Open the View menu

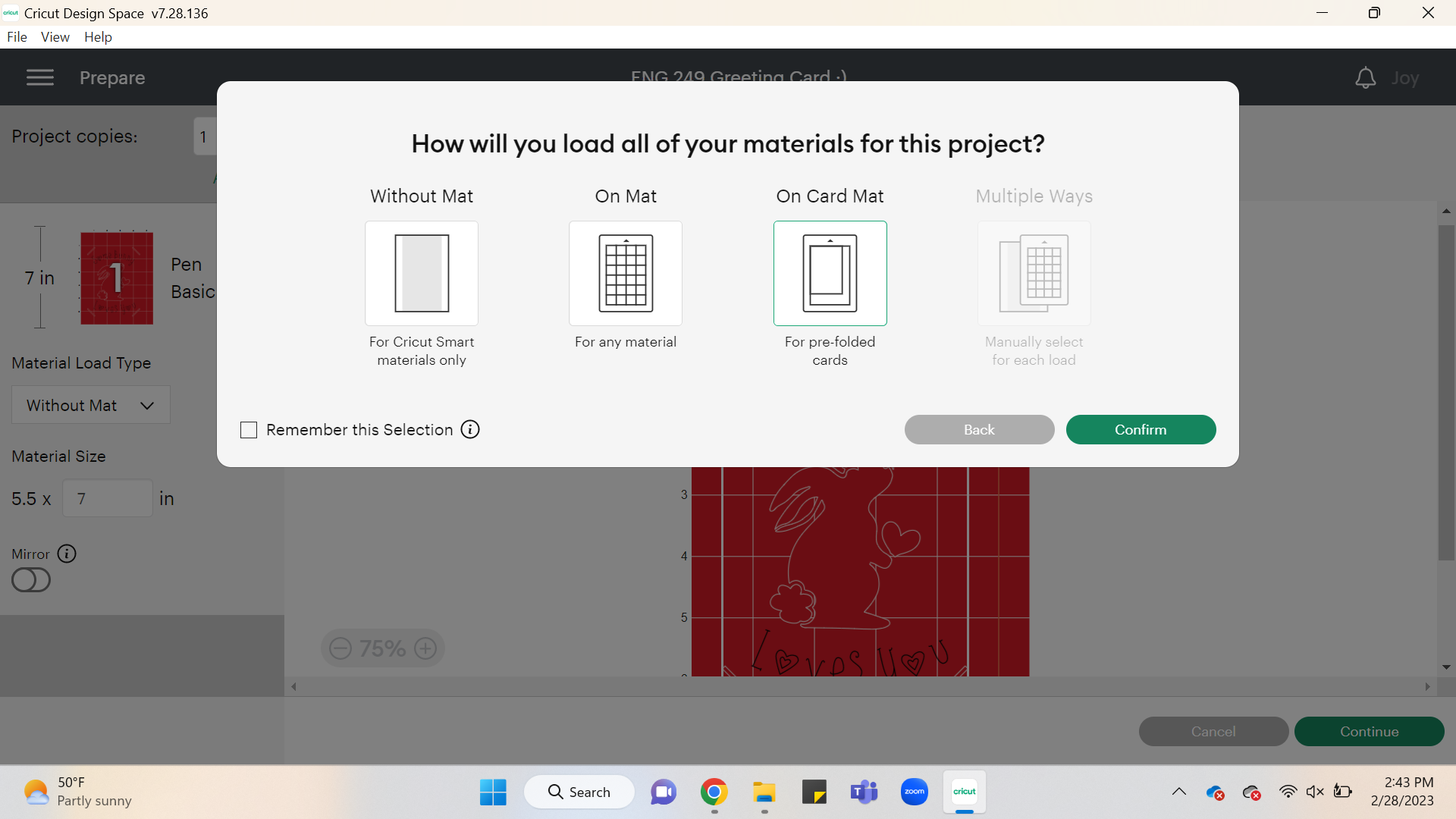[x=52, y=36]
